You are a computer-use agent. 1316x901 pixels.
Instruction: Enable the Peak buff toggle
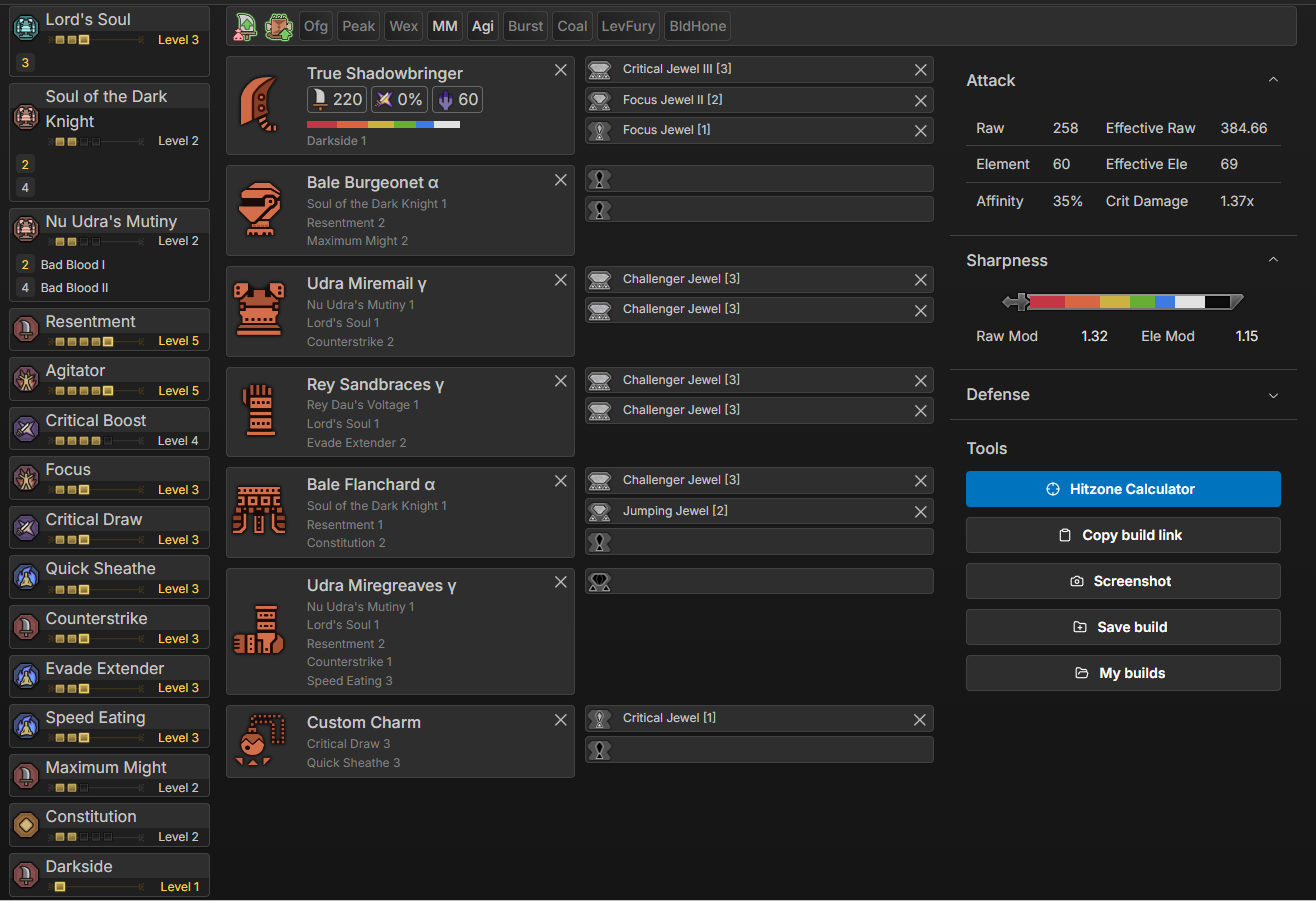(x=358, y=26)
